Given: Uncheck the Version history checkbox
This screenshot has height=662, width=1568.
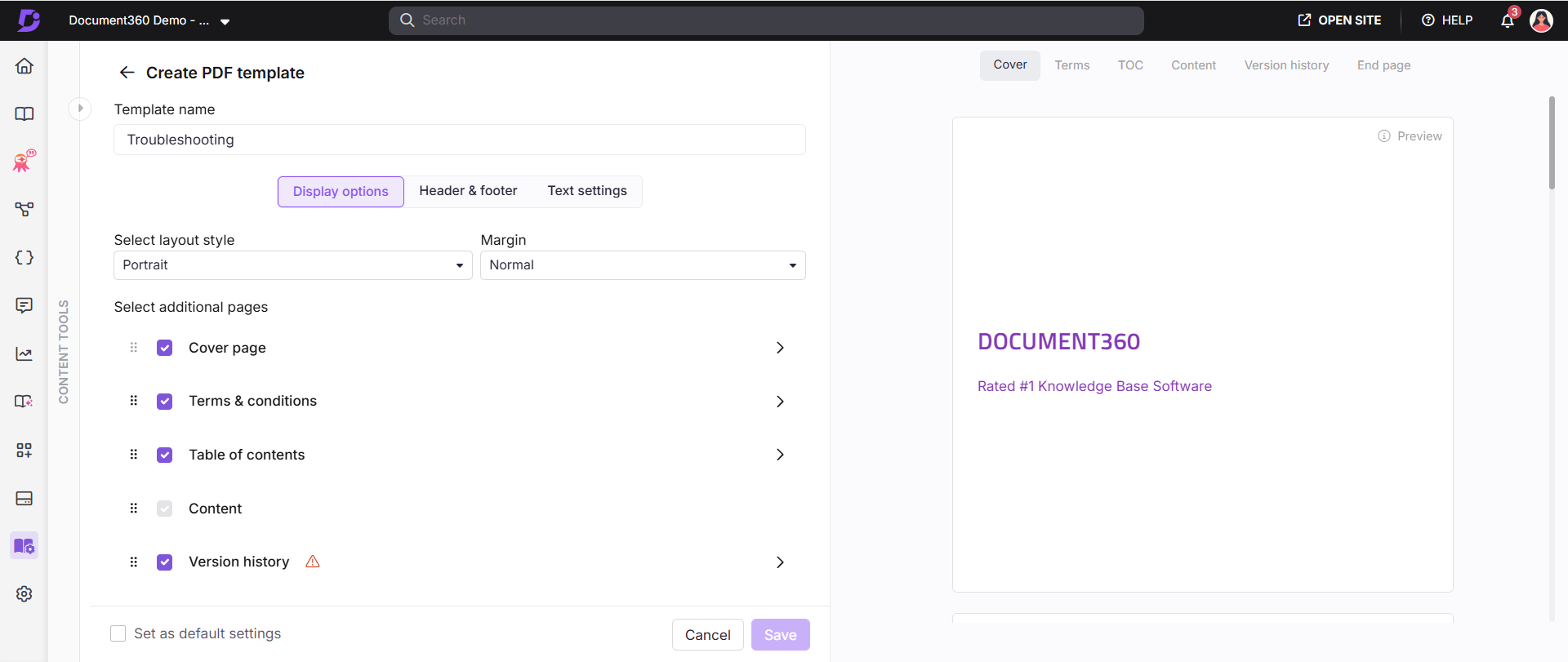Looking at the screenshot, I should coord(165,562).
